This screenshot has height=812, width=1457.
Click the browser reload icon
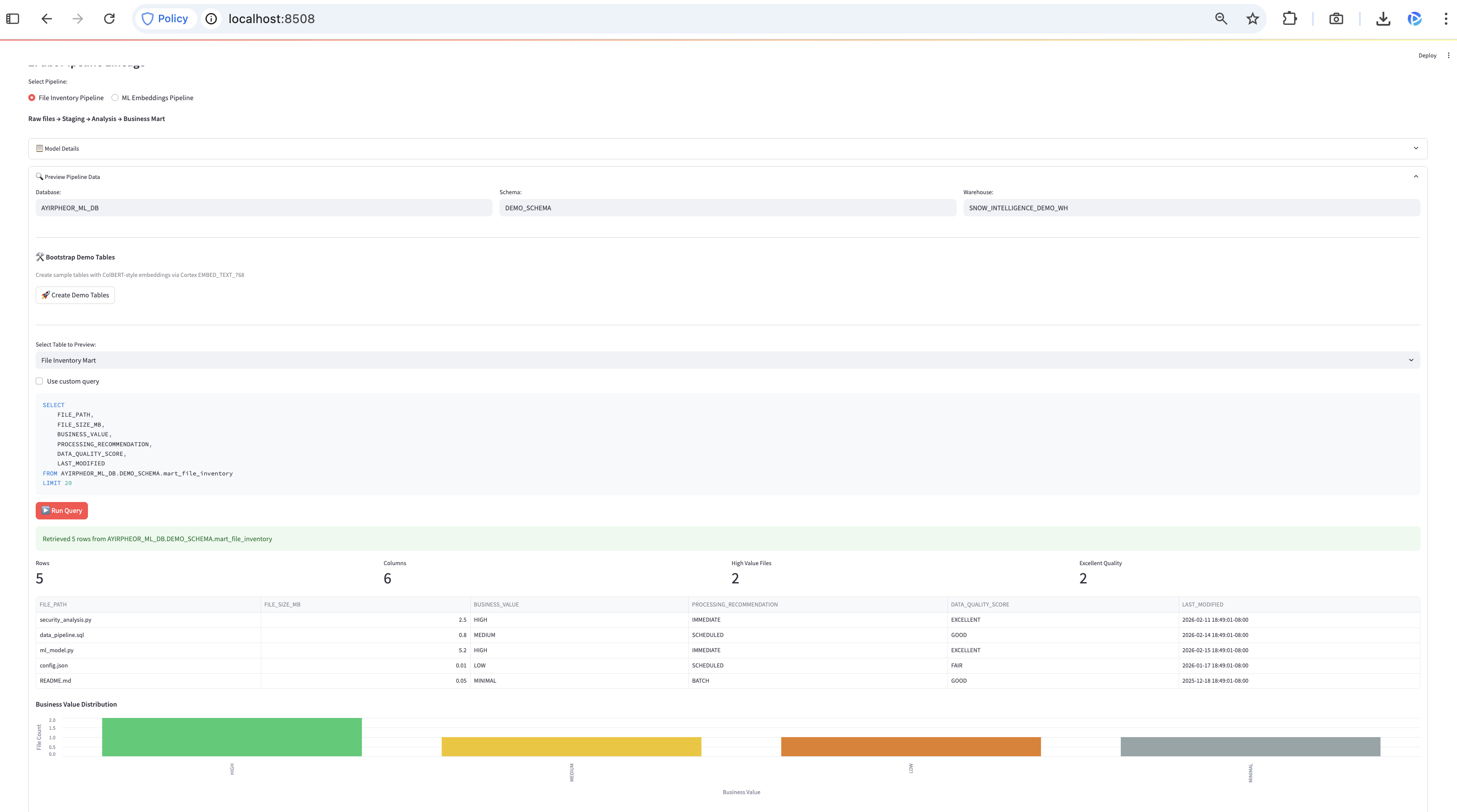[109, 19]
